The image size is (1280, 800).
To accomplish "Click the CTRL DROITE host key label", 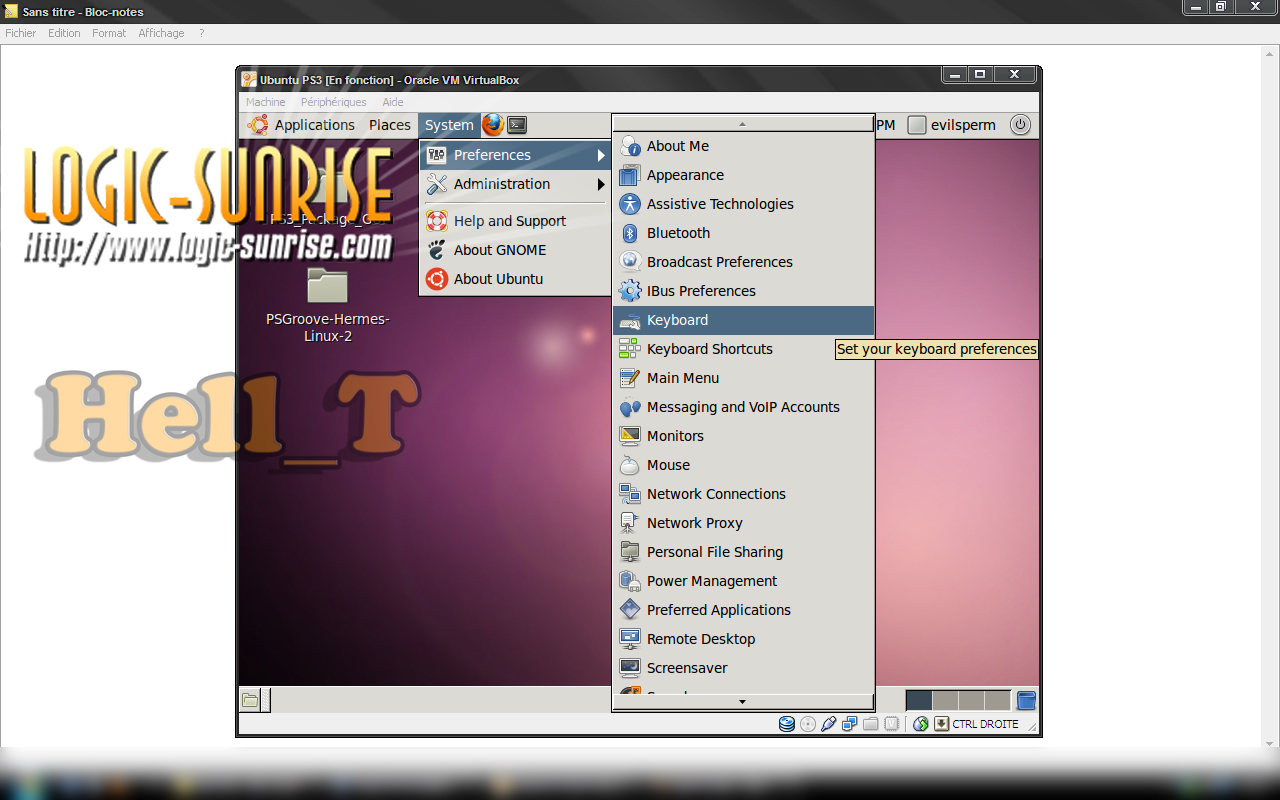I will click(x=985, y=724).
